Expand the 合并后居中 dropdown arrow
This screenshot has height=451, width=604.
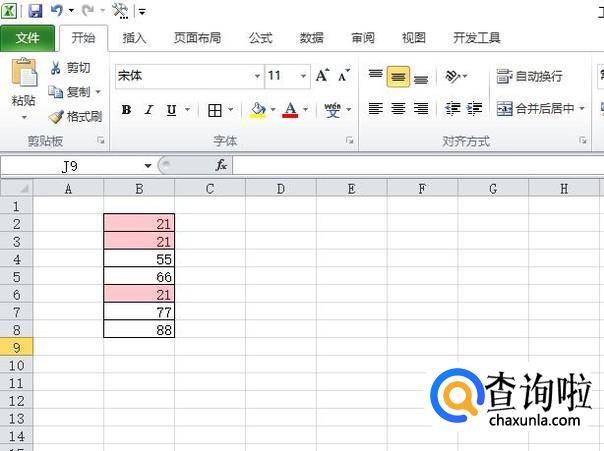tap(582, 109)
